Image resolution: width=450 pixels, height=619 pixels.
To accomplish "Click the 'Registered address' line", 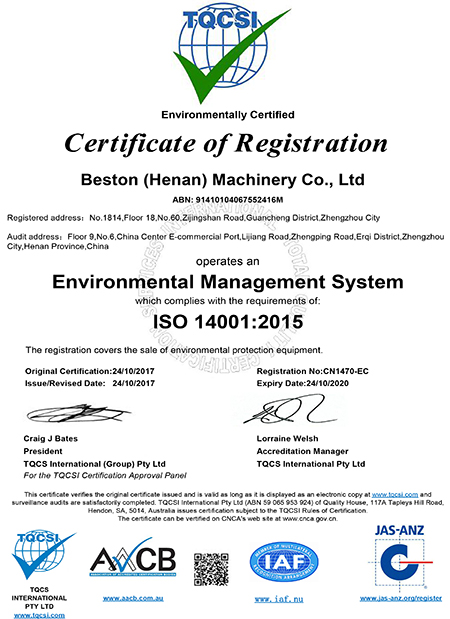I will pos(193,218).
